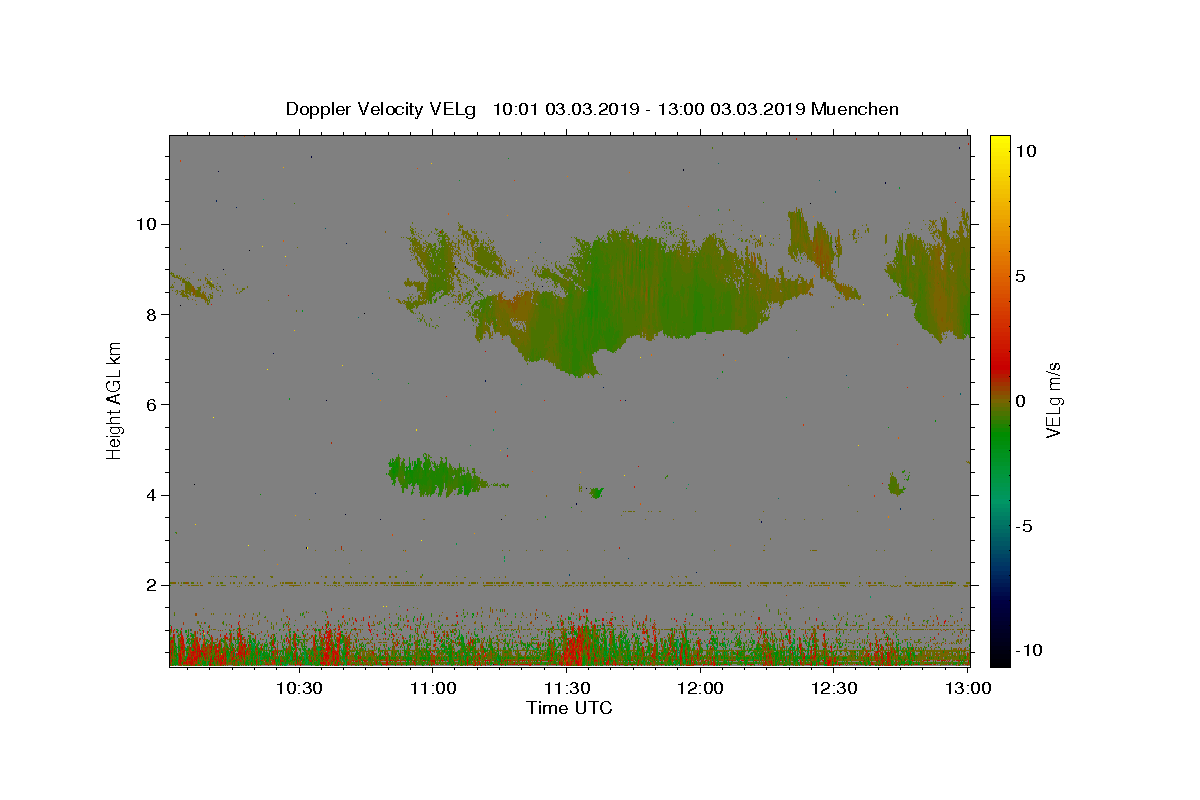Click the thin horizontal echo line at 2 km
The height and width of the screenshot is (800, 1200).
[569, 582]
